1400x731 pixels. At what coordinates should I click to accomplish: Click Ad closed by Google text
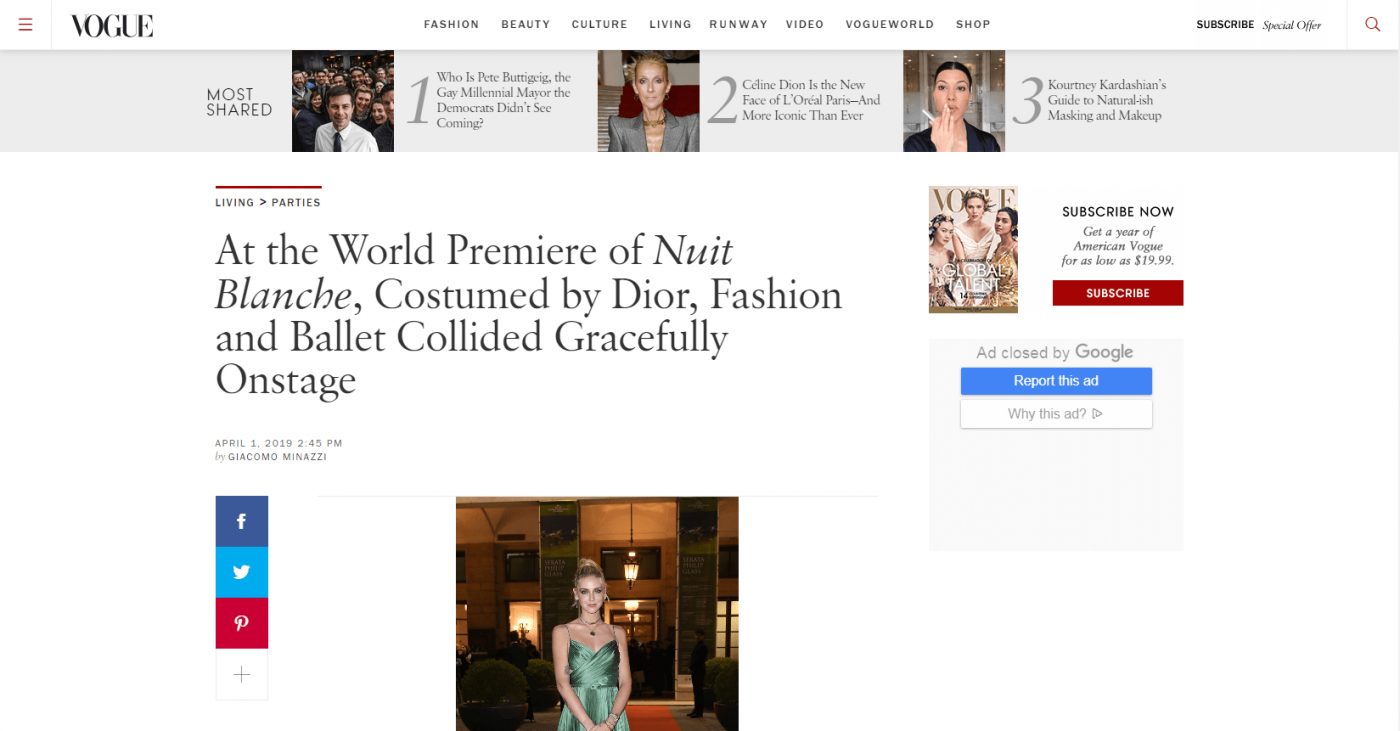[x=1055, y=352]
